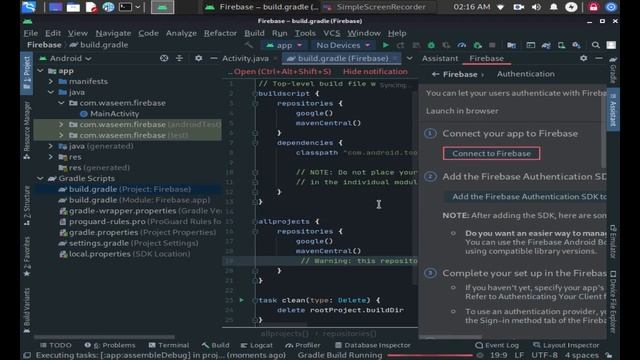Open Logcat tool window
Viewport: 640px width, 360px height.
(256, 345)
